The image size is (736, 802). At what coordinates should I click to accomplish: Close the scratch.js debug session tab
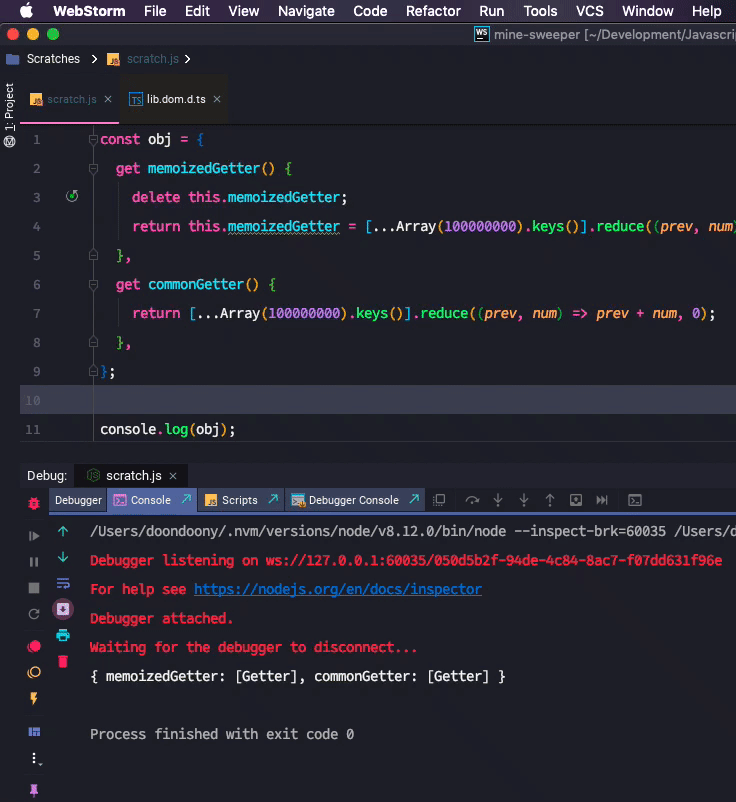(x=173, y=476)
